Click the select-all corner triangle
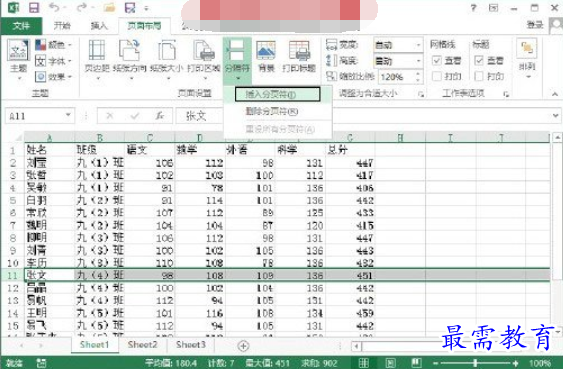The width and height of the screenshot is (563, 369). pos(18,137)
